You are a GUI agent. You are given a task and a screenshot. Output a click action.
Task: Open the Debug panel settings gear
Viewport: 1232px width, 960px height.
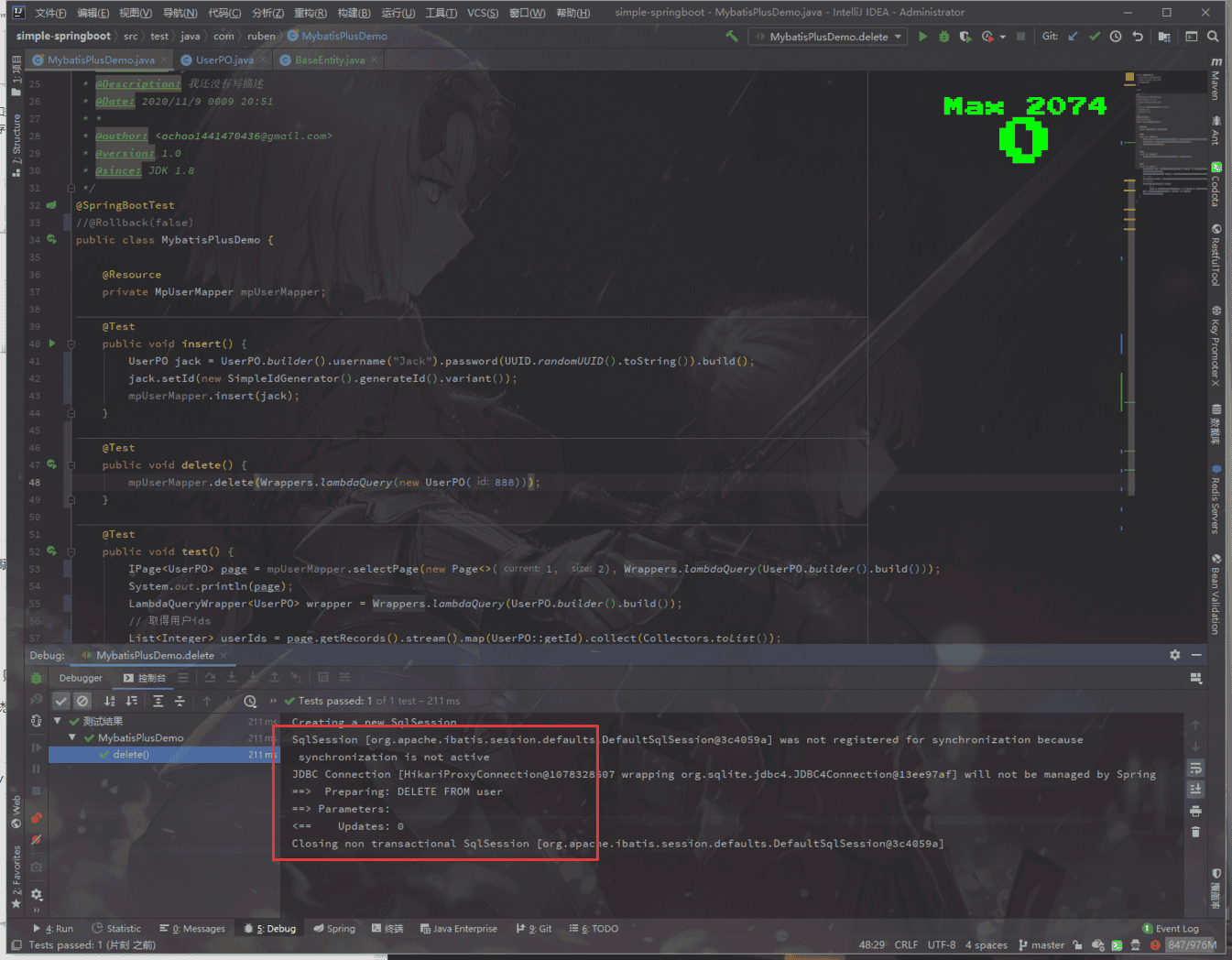coord(1174,655)
